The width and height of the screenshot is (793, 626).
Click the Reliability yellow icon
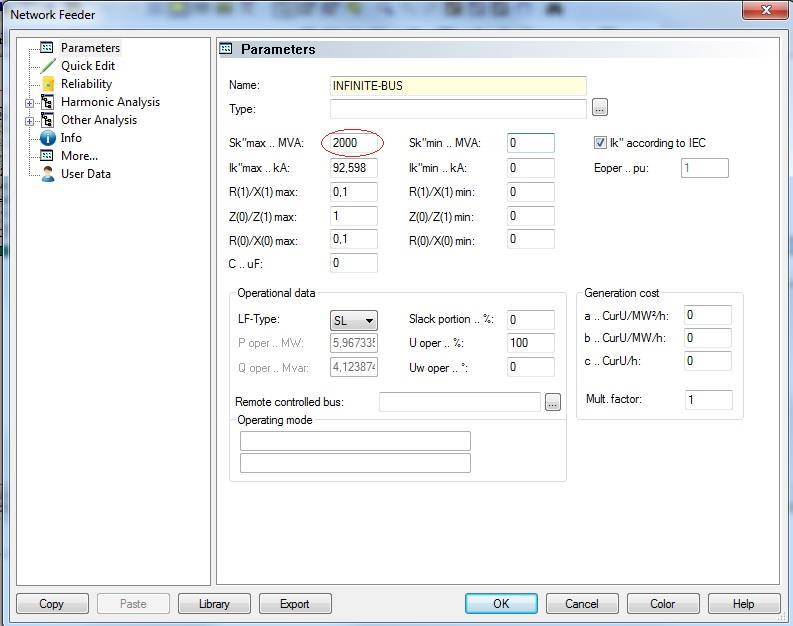click(x=48, y=84)
